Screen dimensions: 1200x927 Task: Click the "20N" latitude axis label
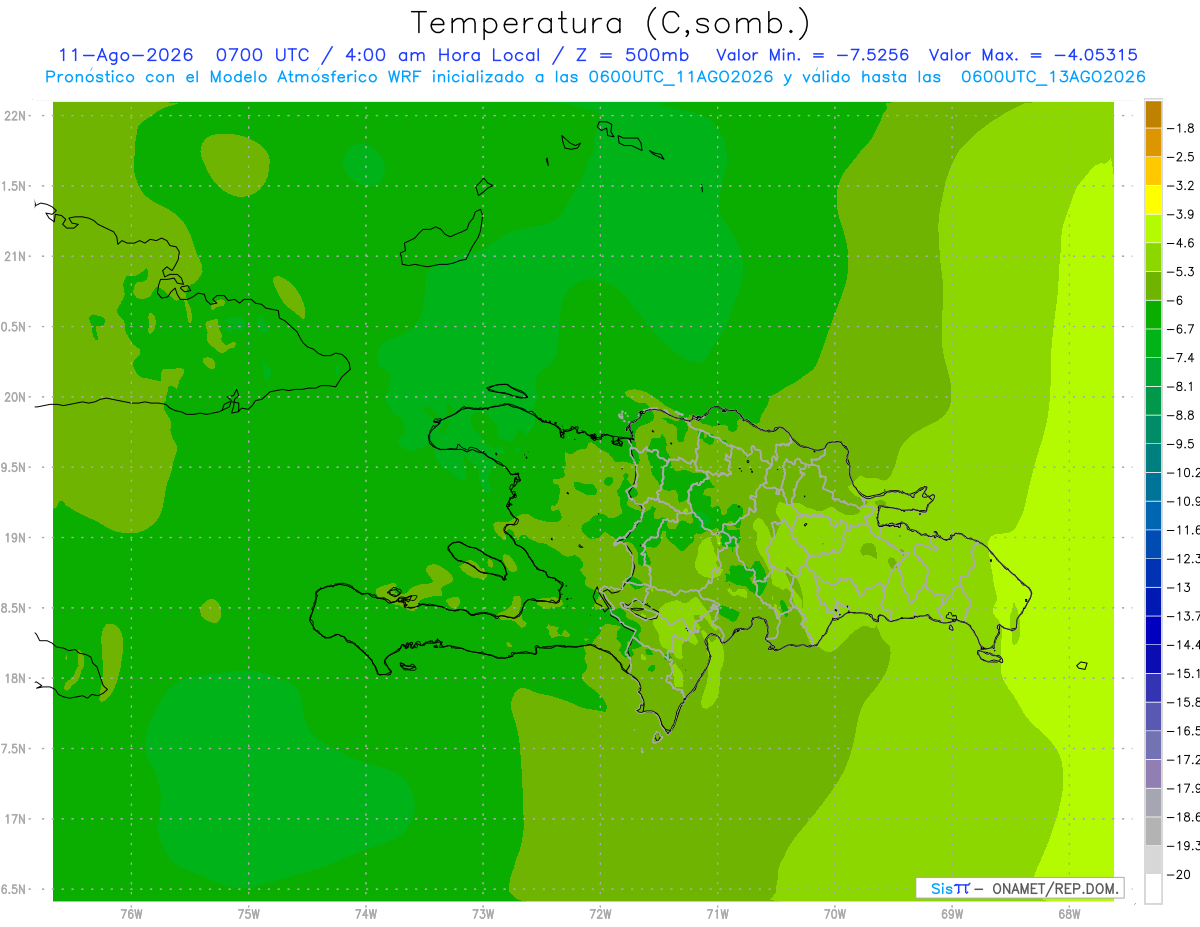(x=16, y=397)
